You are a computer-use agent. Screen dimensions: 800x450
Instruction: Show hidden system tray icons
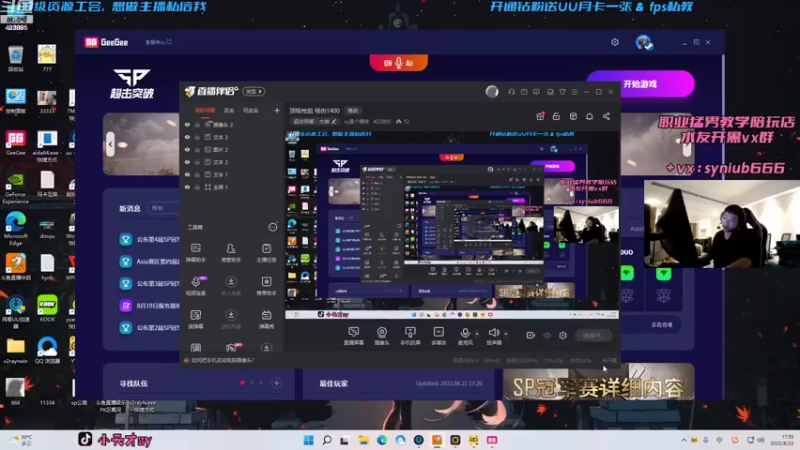684,440
